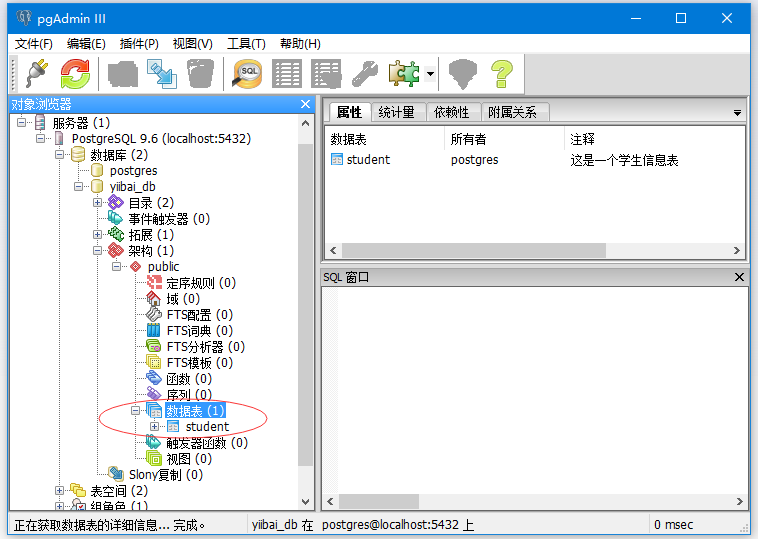
Task: Switch to the 统计量 tab
Action: [x=397, y=112]
